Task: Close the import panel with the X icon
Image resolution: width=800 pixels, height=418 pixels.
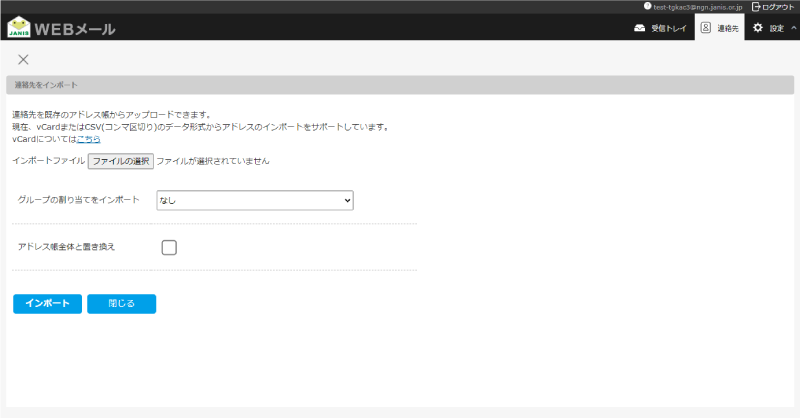Action: pyautogui.click(x=23, y=60)
